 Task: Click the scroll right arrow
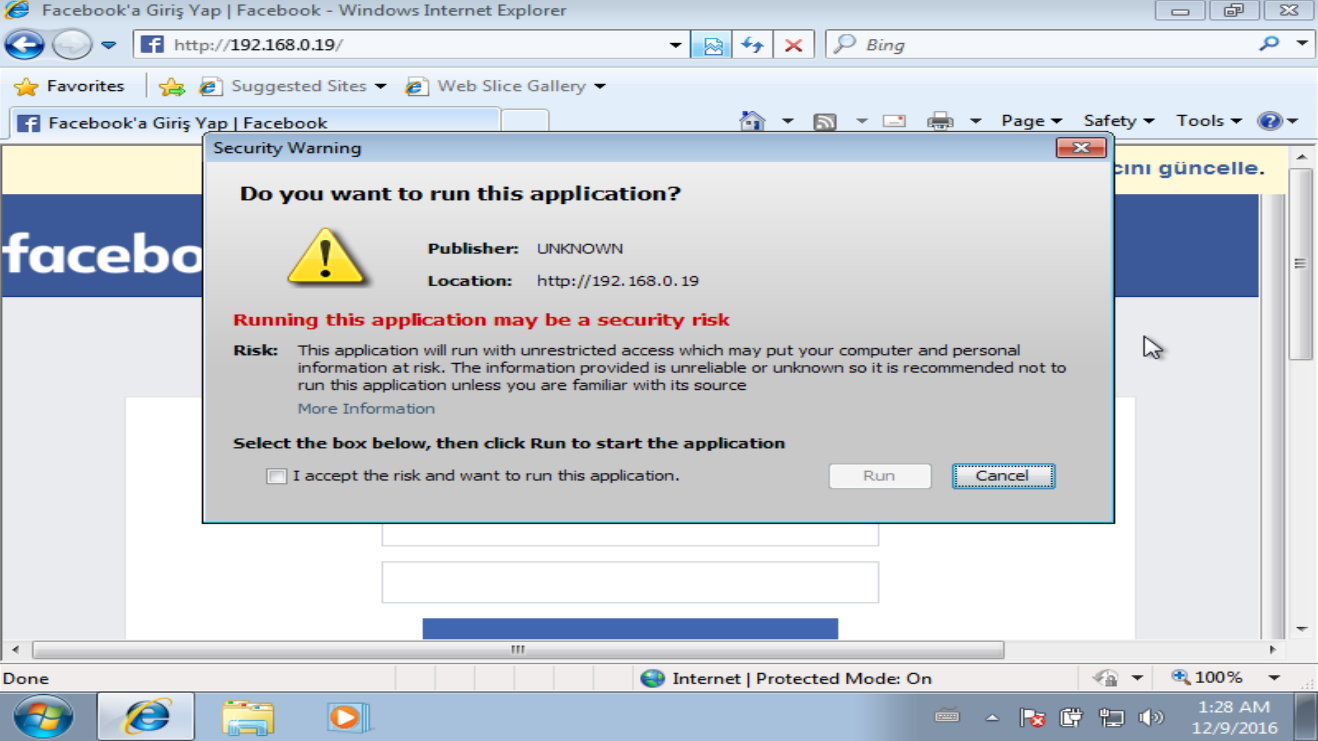click(x=1273, y=650)
